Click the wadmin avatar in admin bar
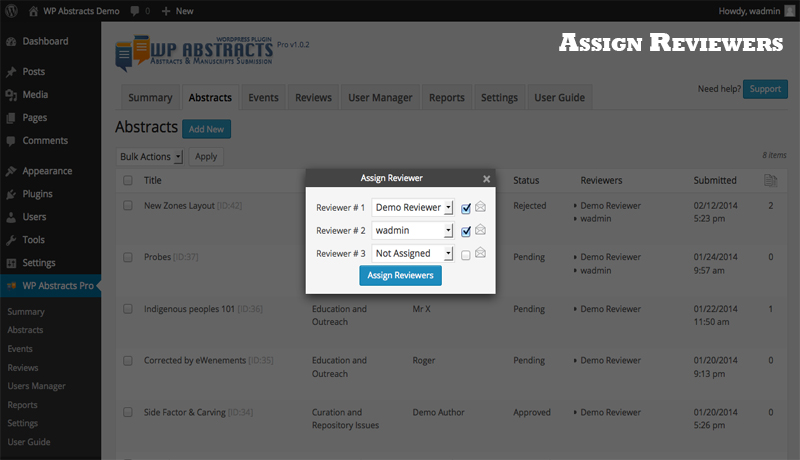The height and width of the screenshot is (460, 800). pos(789,11)
